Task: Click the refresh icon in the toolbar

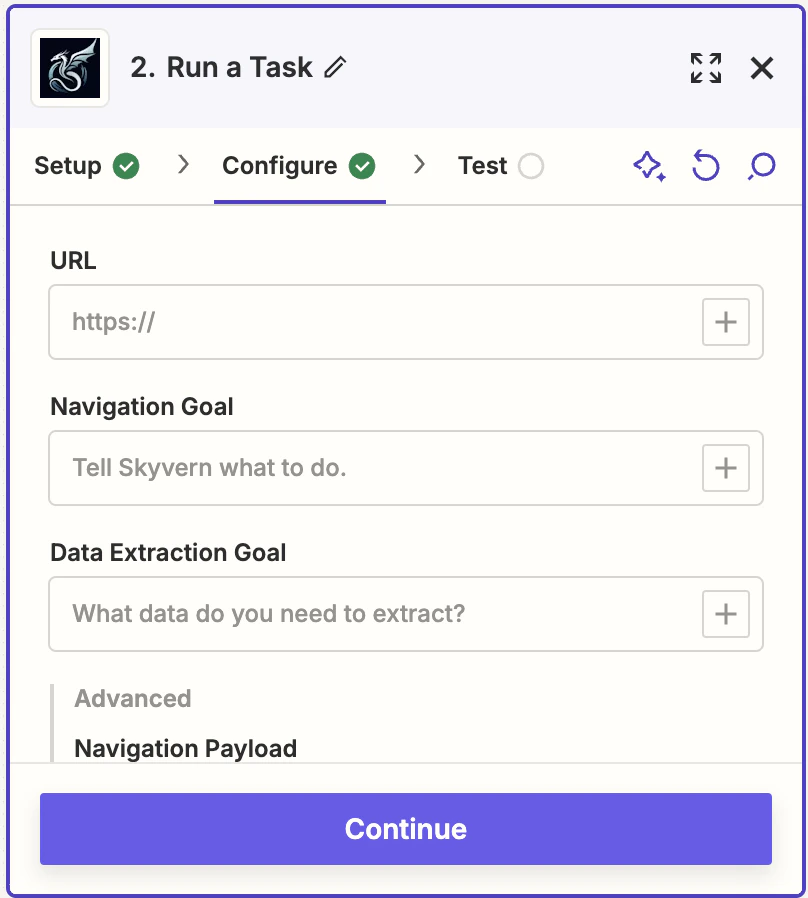Action: 706,166
